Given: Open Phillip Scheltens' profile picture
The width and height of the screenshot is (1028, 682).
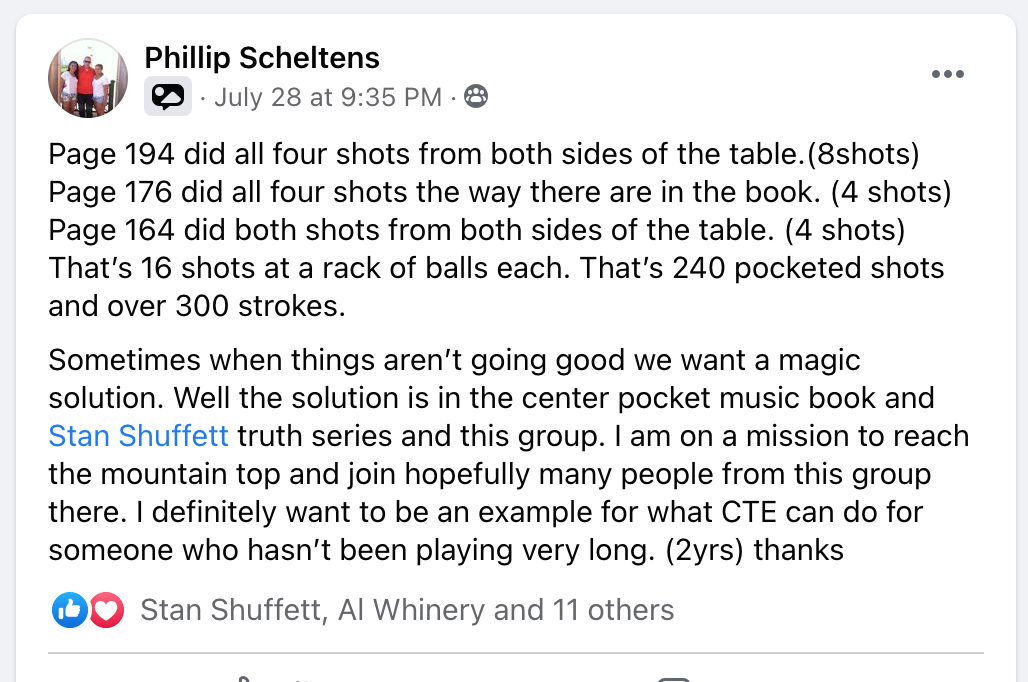Looking at the screenshot, I should (x=88, y=78).
